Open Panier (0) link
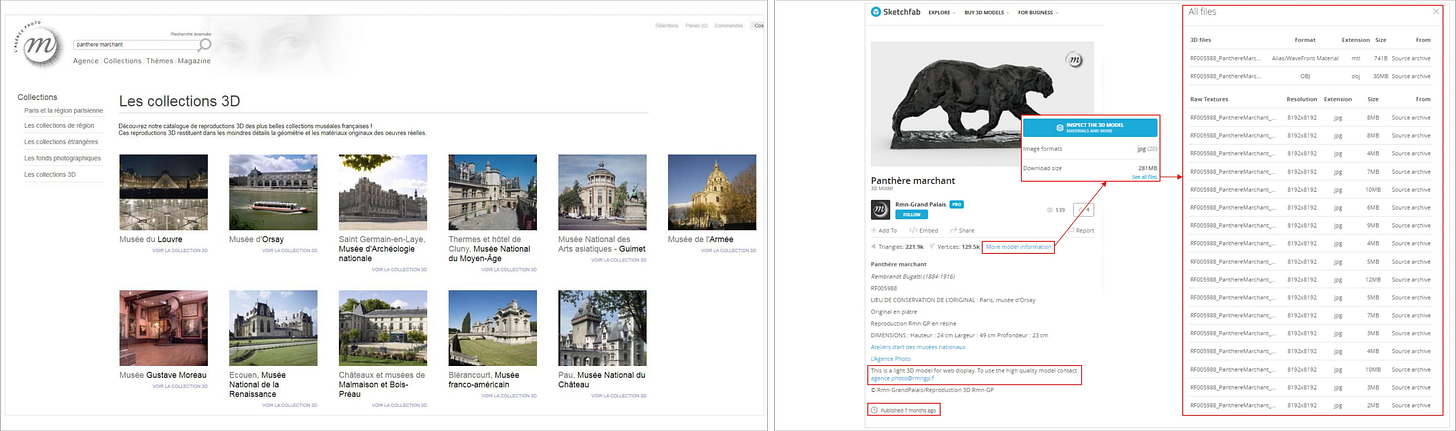The width and height of the screenshot is (1456, 431). click(x=696, y=25)
